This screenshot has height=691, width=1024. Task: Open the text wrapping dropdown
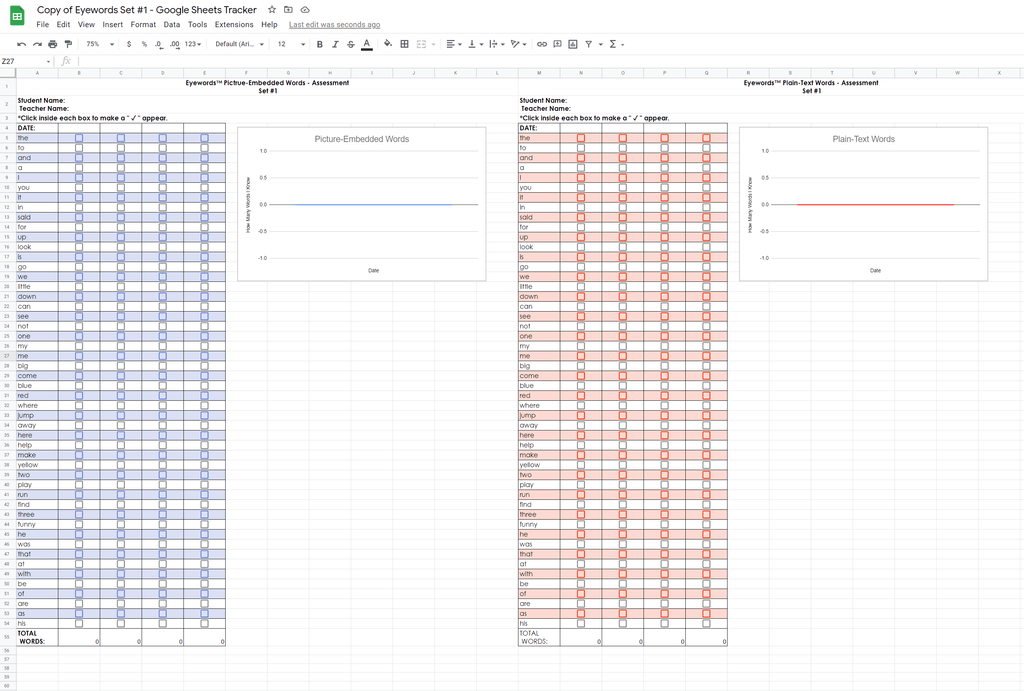(x=497, y=44)
